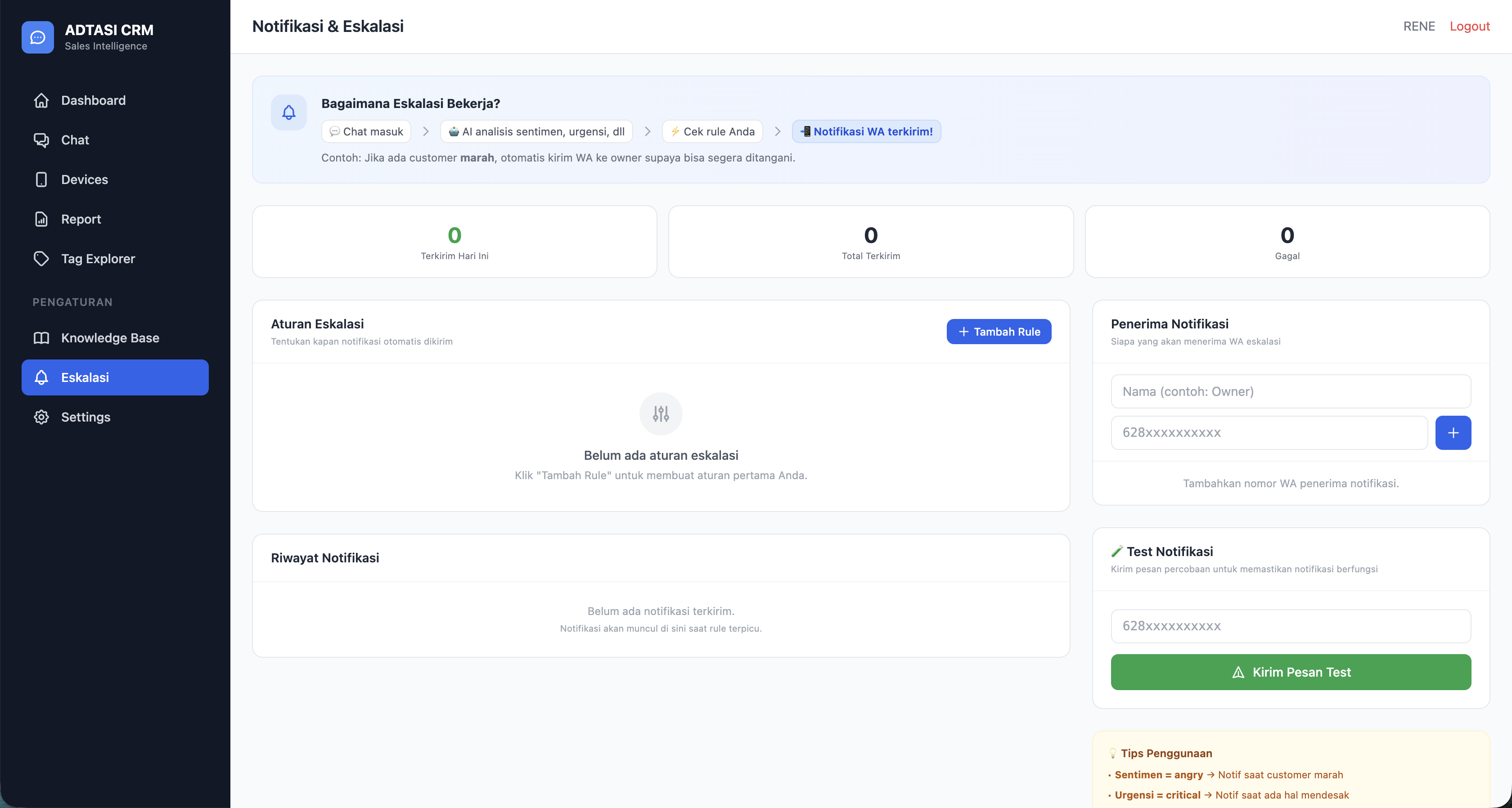
Task: Open the Tag Explorer menu item
Action: 98,259
